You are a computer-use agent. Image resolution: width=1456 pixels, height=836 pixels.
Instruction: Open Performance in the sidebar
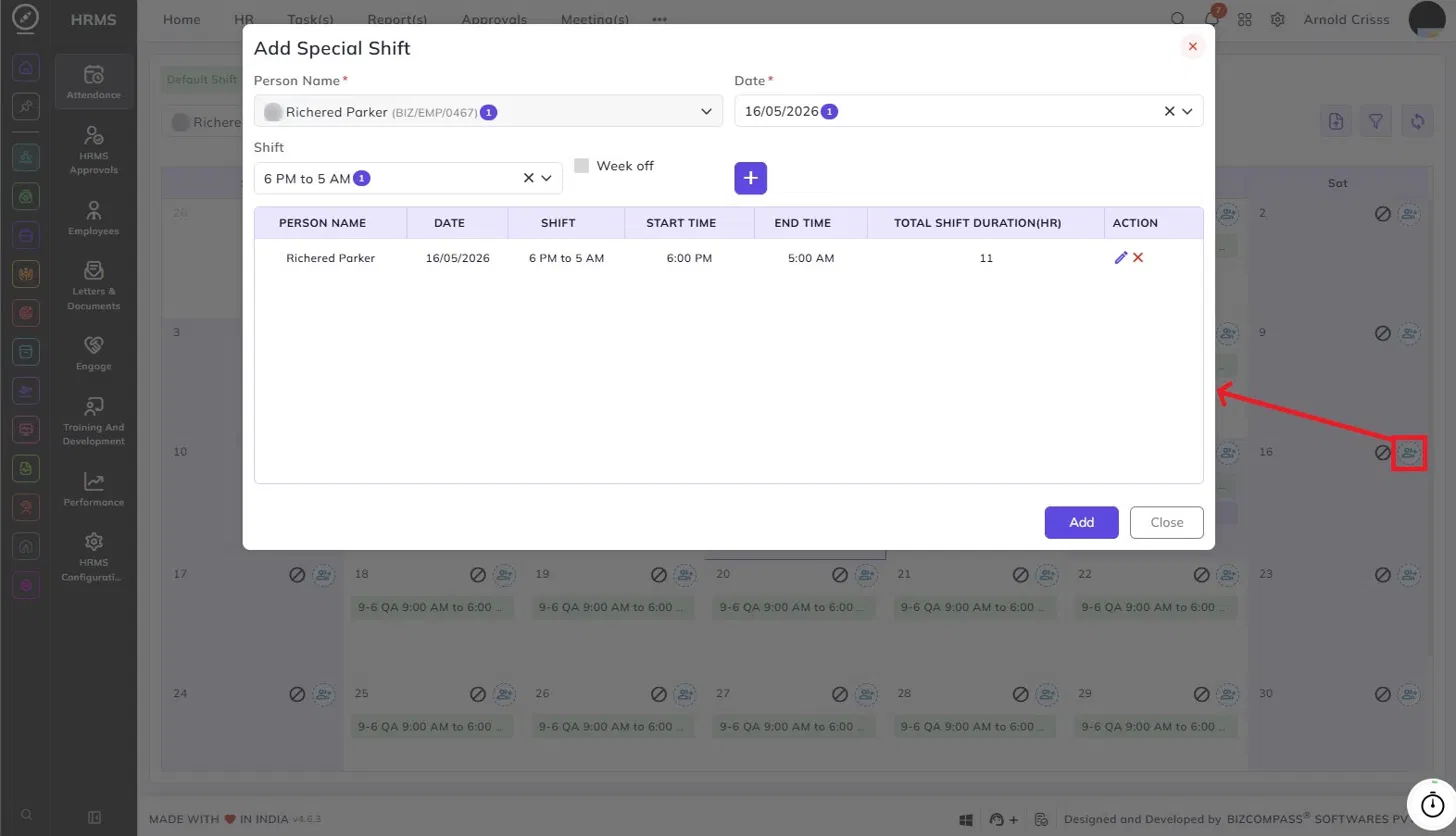coord(94,490)
